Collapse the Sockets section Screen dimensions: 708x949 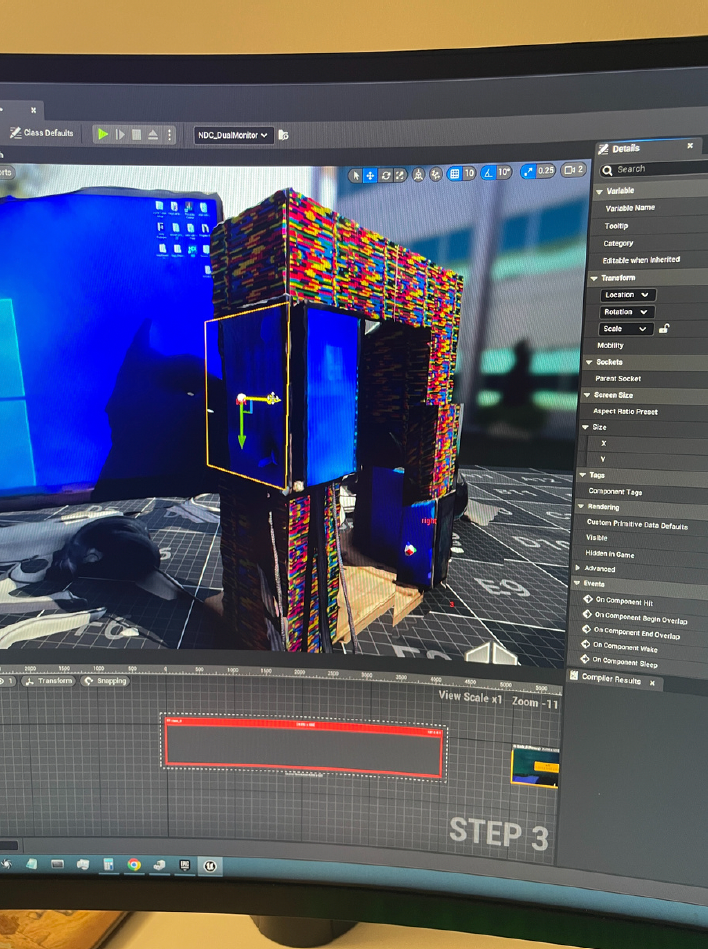click(x=589, y=362)
